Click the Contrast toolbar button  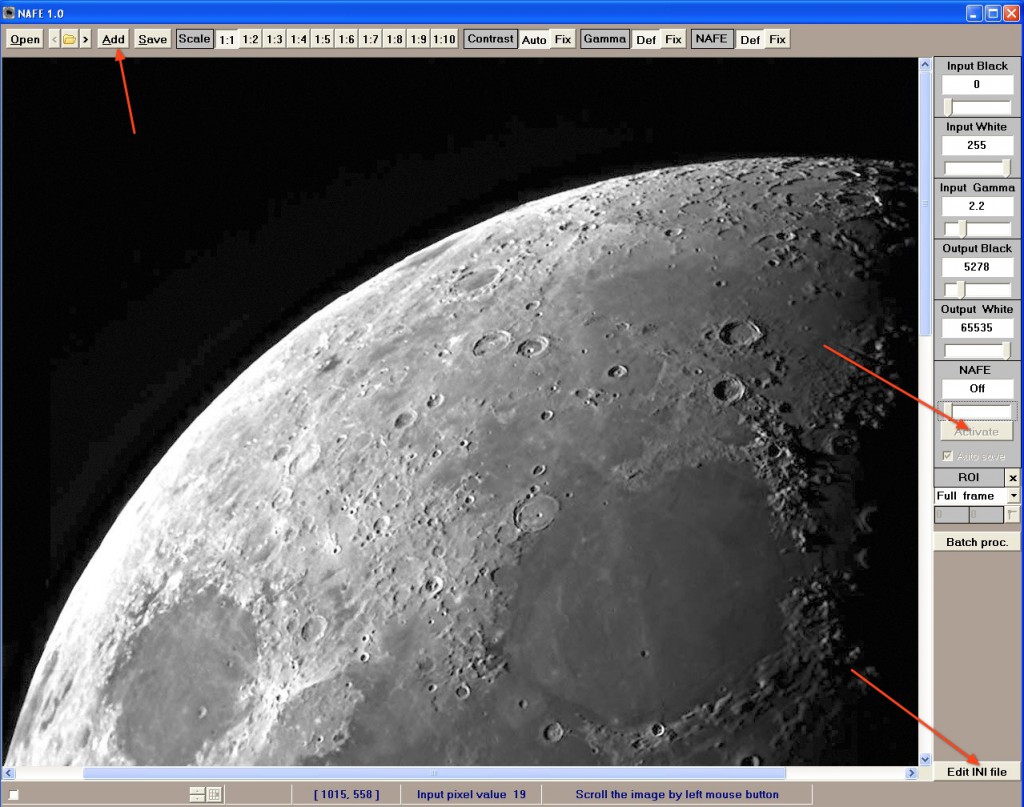tap(490, 39)
